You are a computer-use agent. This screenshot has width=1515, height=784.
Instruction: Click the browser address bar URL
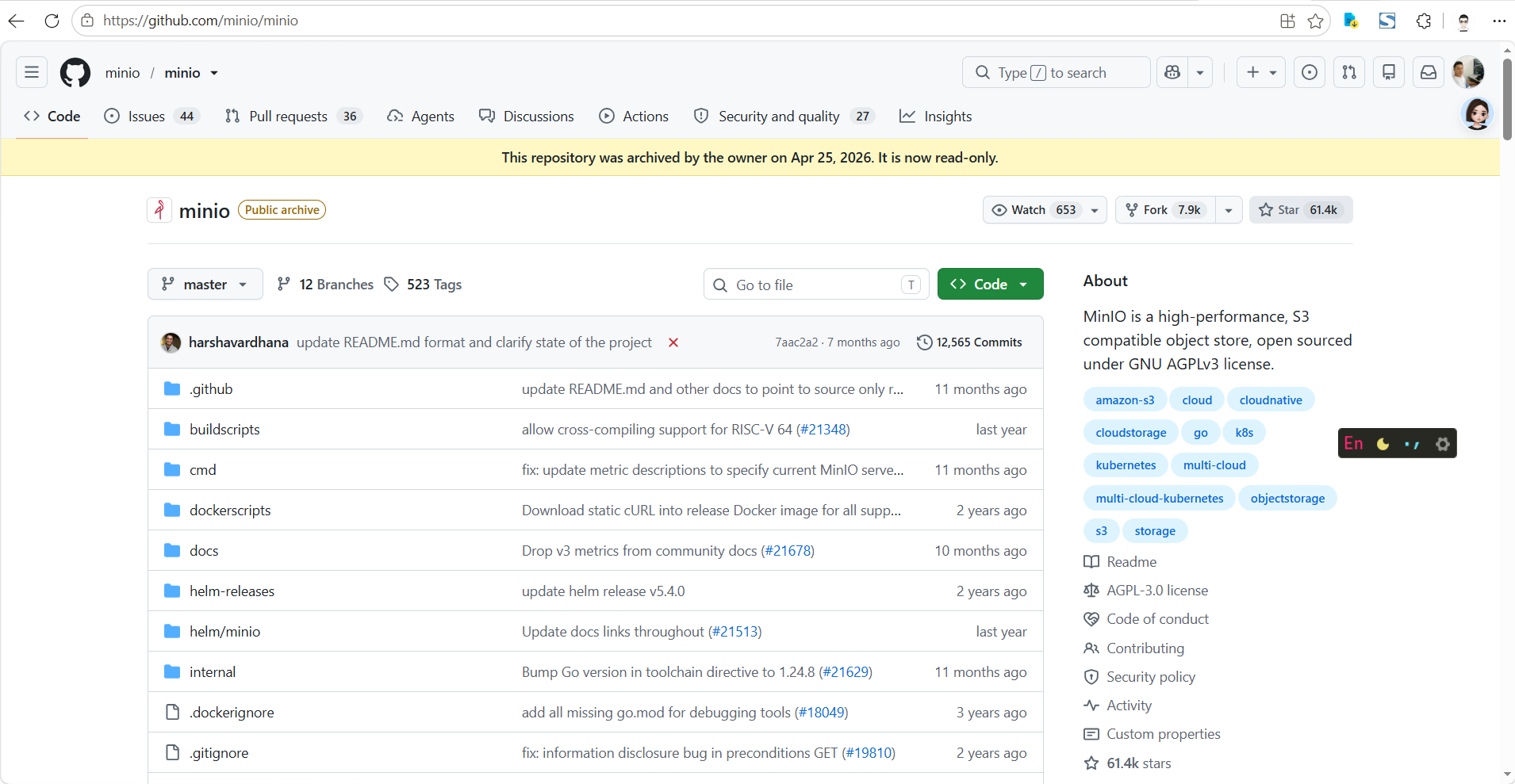click(201, 21)
